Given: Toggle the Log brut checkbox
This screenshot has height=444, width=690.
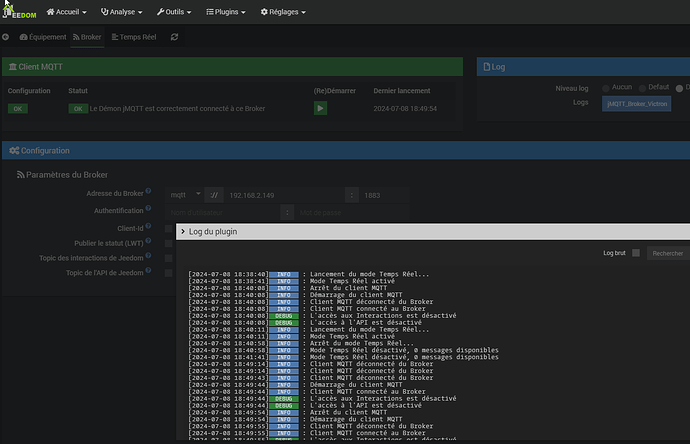Looking at the screenshot, I should (636, 253).
